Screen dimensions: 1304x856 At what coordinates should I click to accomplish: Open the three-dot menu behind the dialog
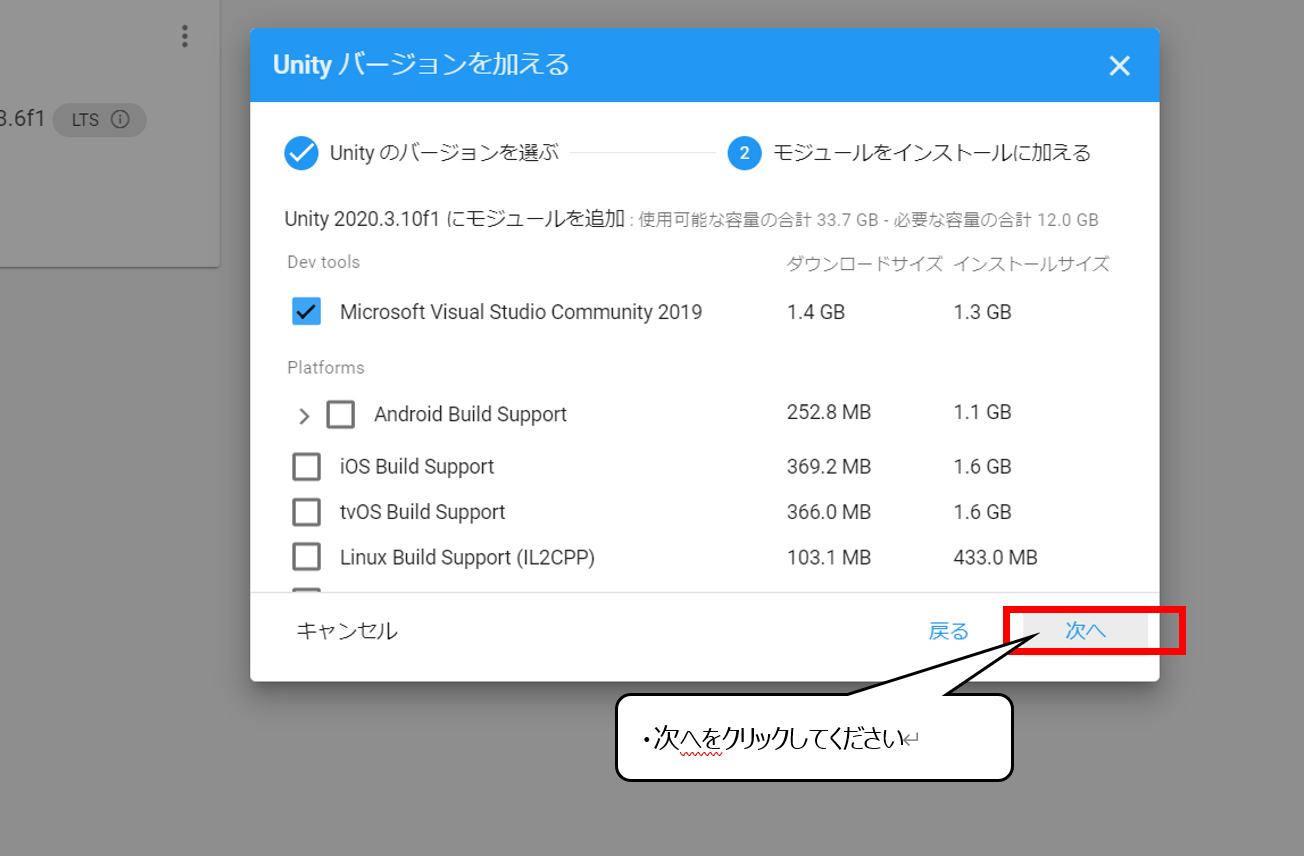pos(184,36)
